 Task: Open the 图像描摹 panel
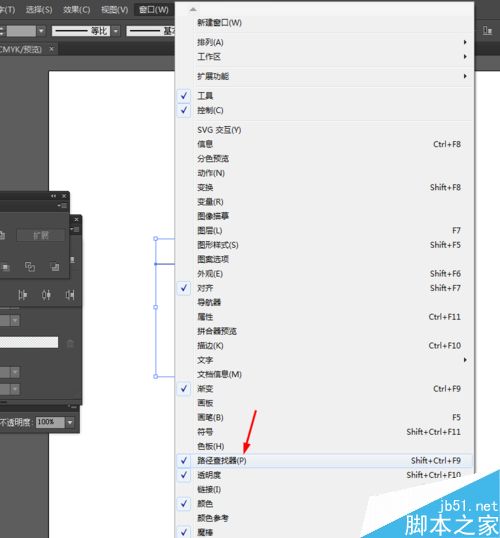[x=324, y=216]
